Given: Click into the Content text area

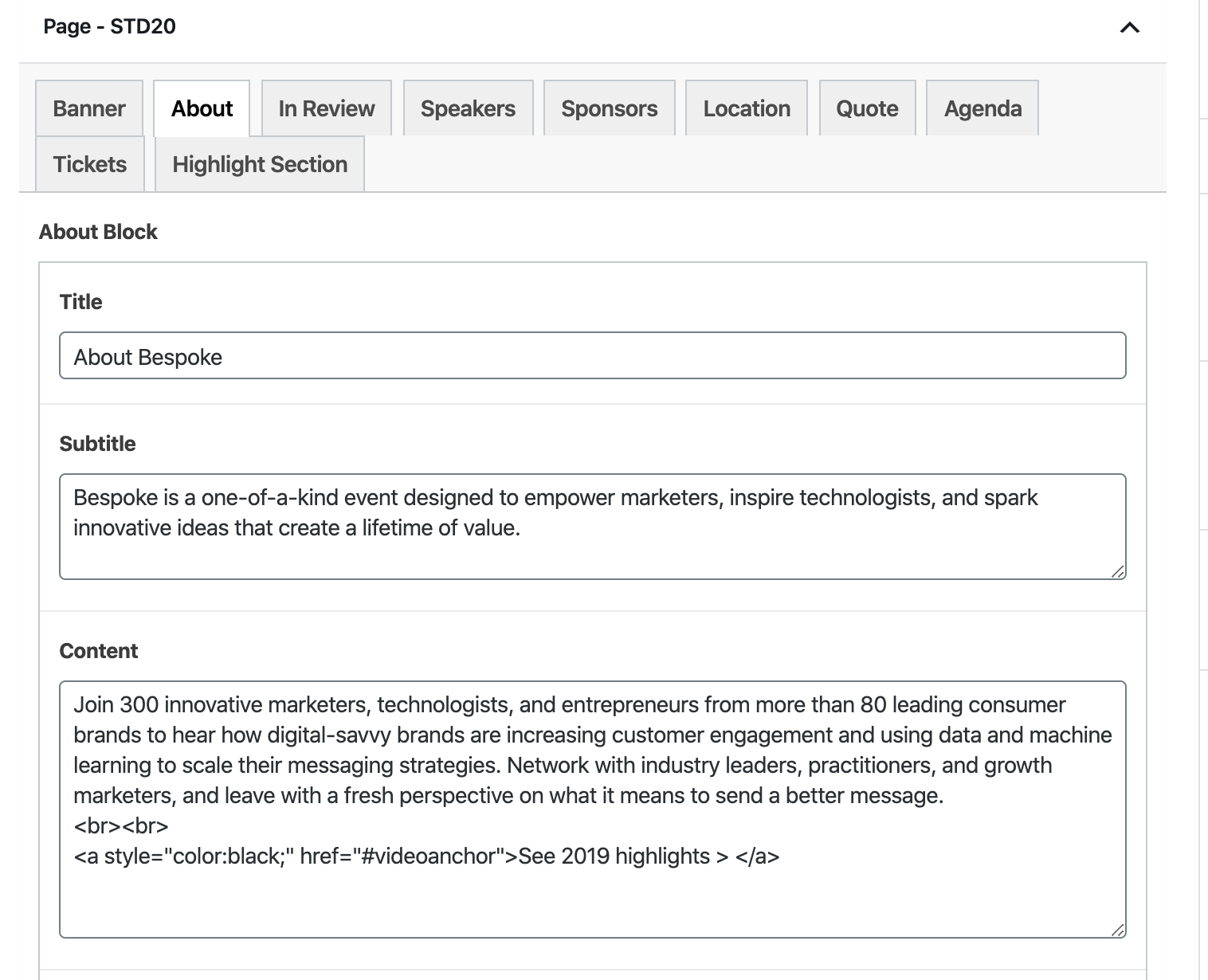Looking at the screenshot, I should pyautogui.click(x=593, y=809).
